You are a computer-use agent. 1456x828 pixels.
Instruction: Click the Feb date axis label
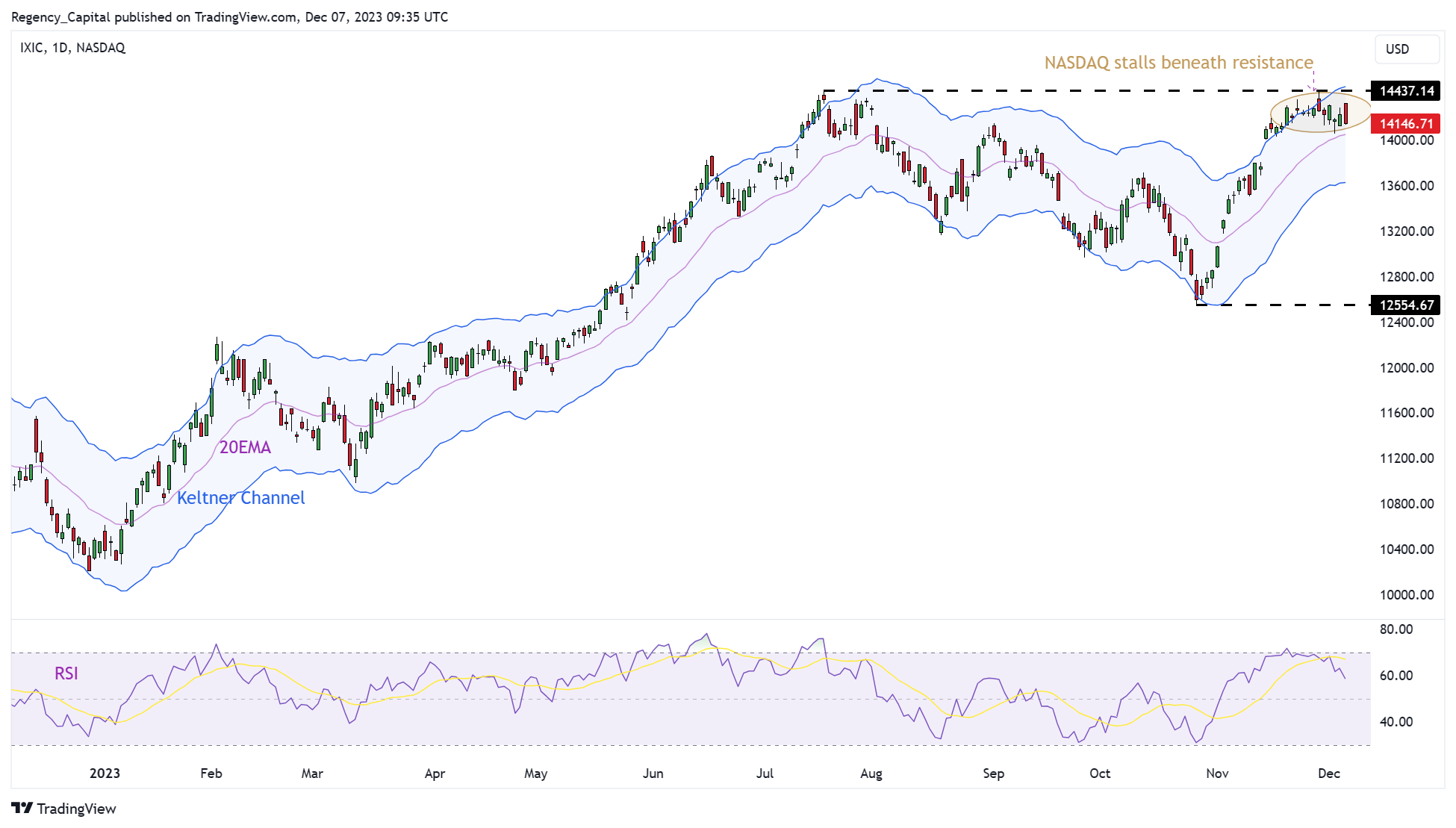[x=211, y=773]
